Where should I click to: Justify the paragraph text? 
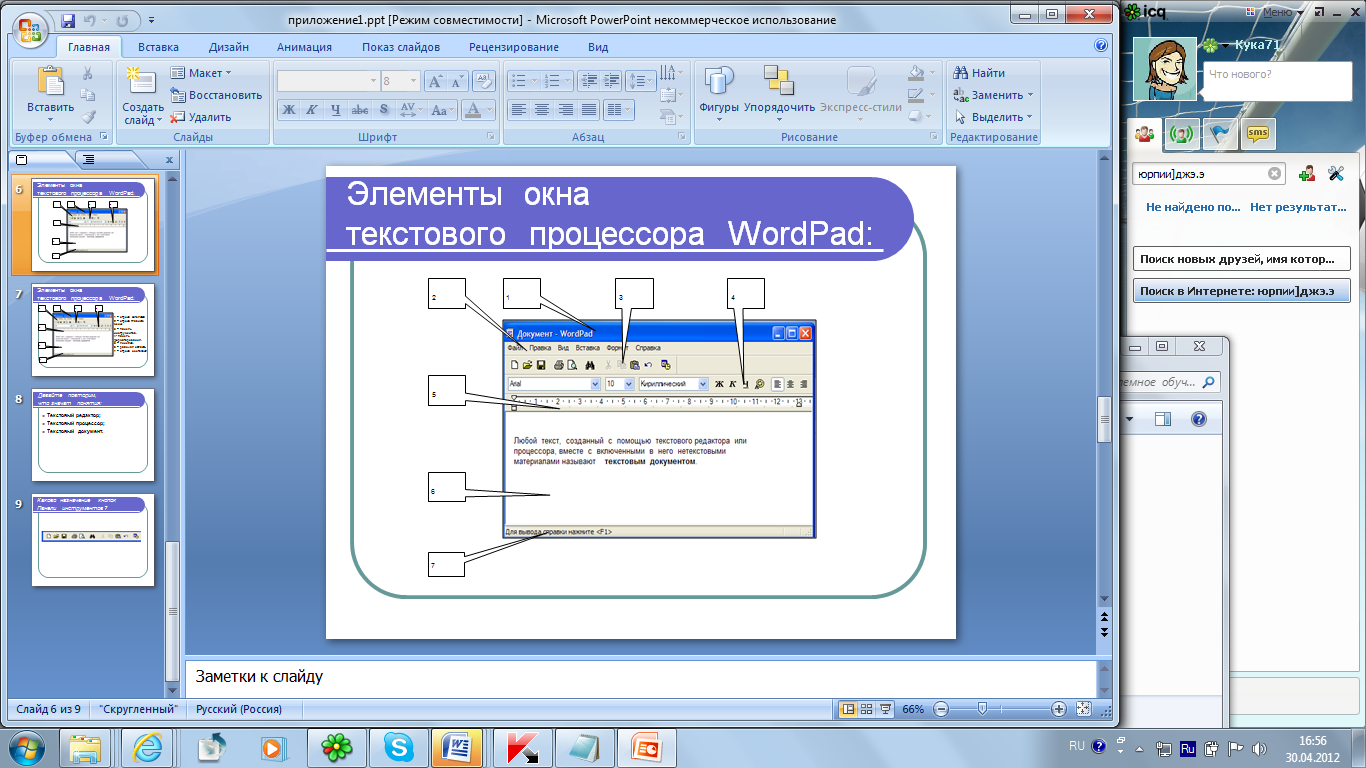[x=590, y=110]
